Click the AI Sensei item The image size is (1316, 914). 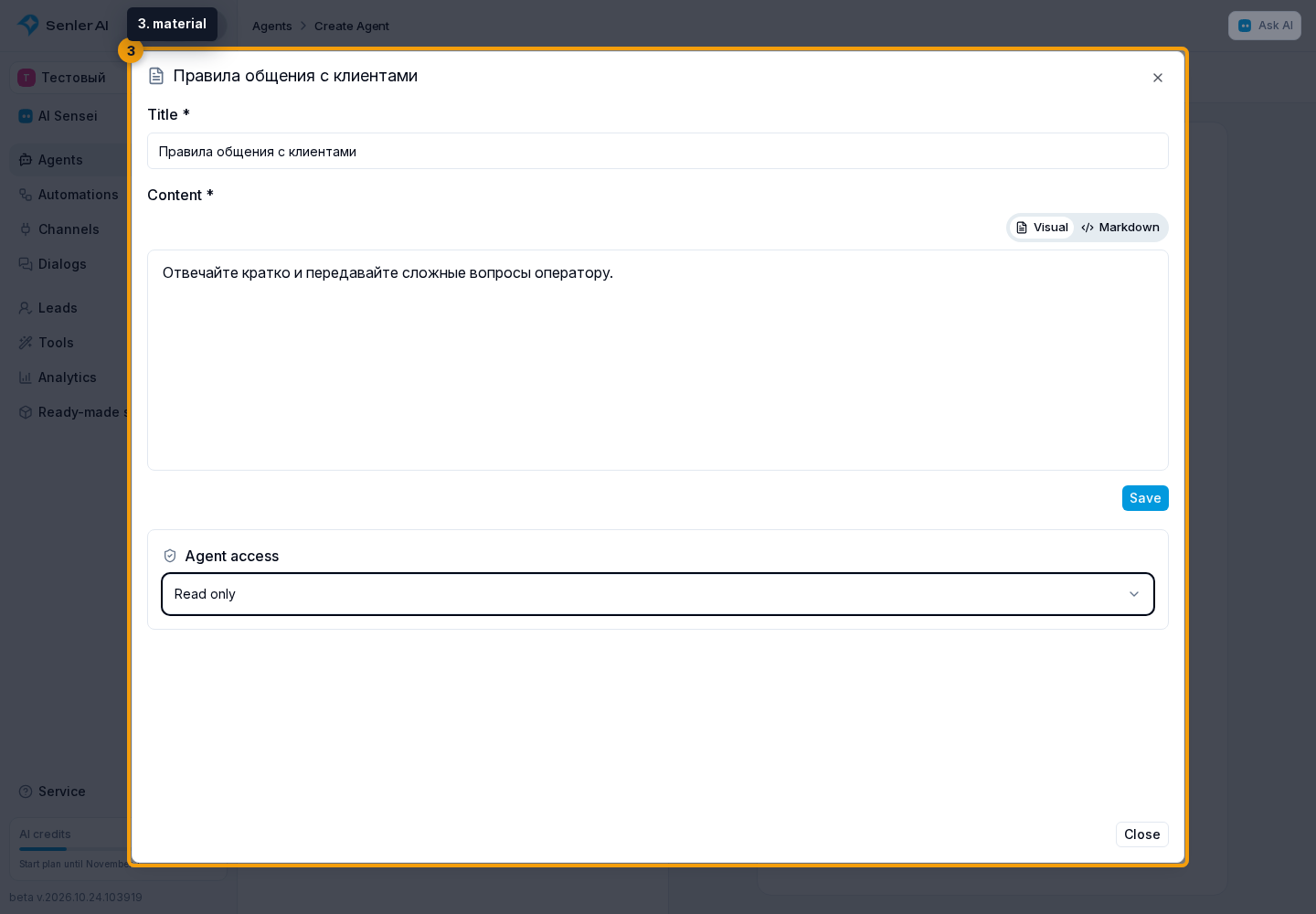pos(69,116)
